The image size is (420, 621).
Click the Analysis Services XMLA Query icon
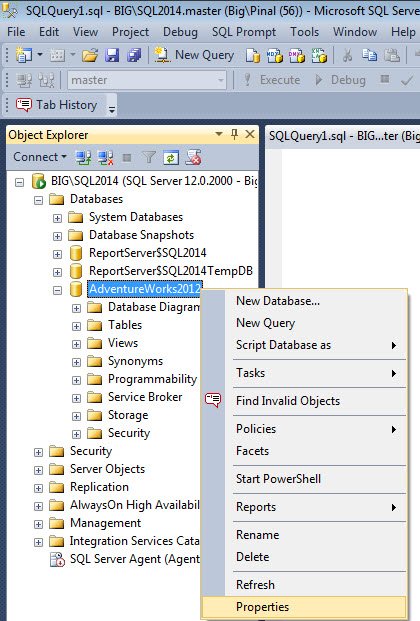tap(319, 55)
